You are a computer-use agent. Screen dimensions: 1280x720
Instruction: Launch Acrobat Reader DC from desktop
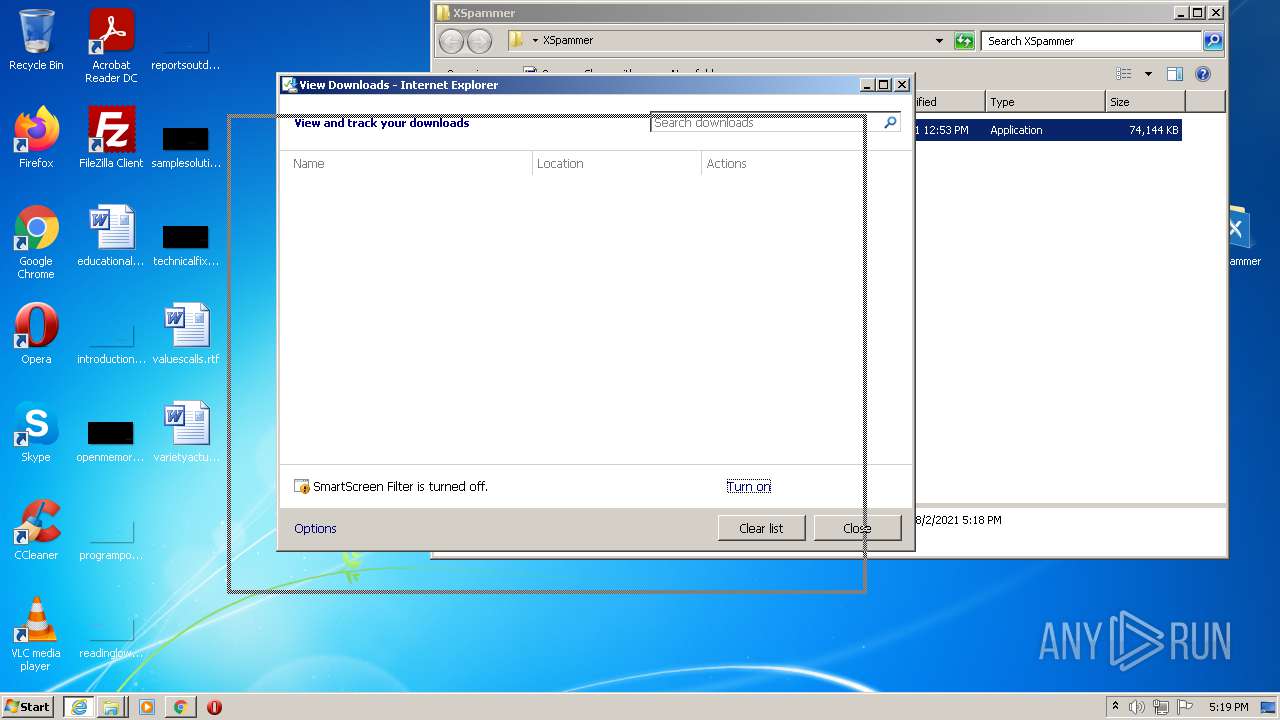[111, 46]
